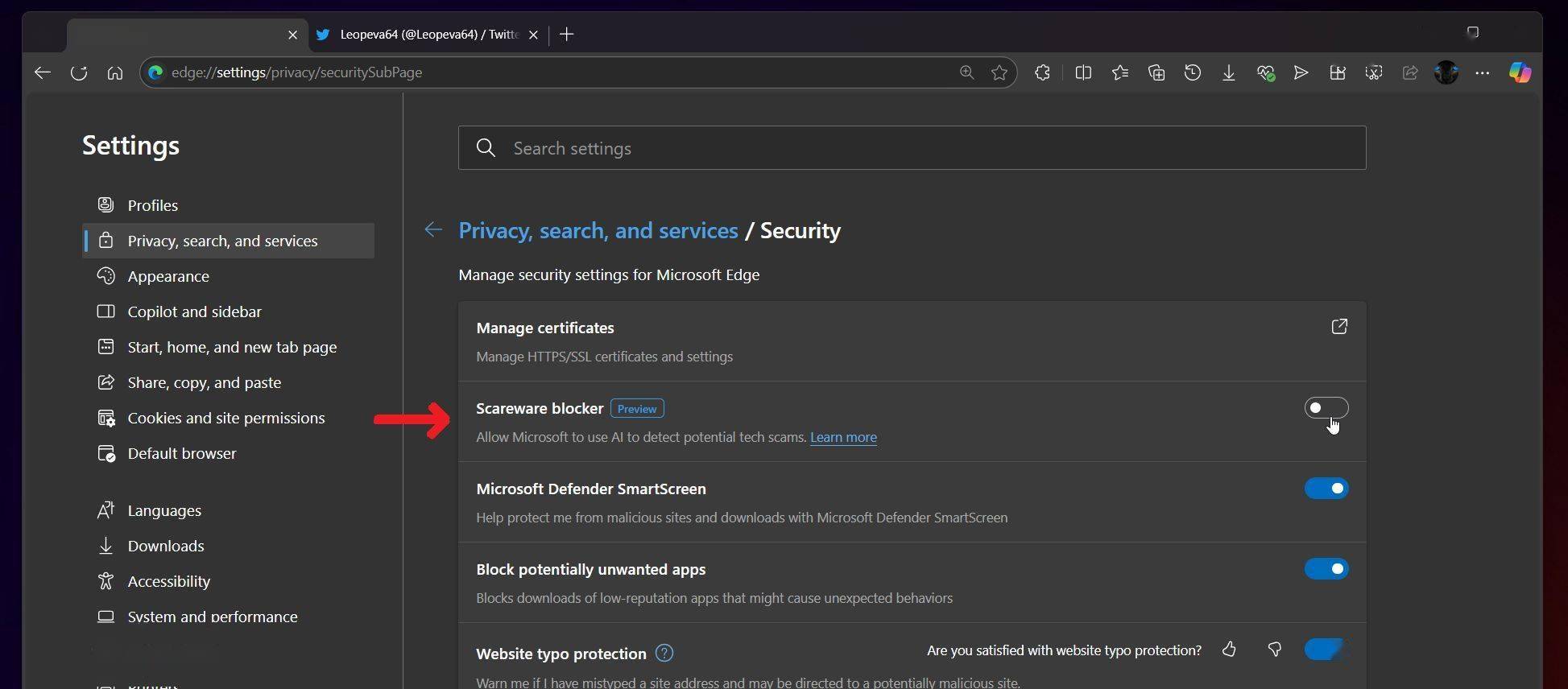
Task: Add this page to favorites via star icon
Action: [999, 72]
